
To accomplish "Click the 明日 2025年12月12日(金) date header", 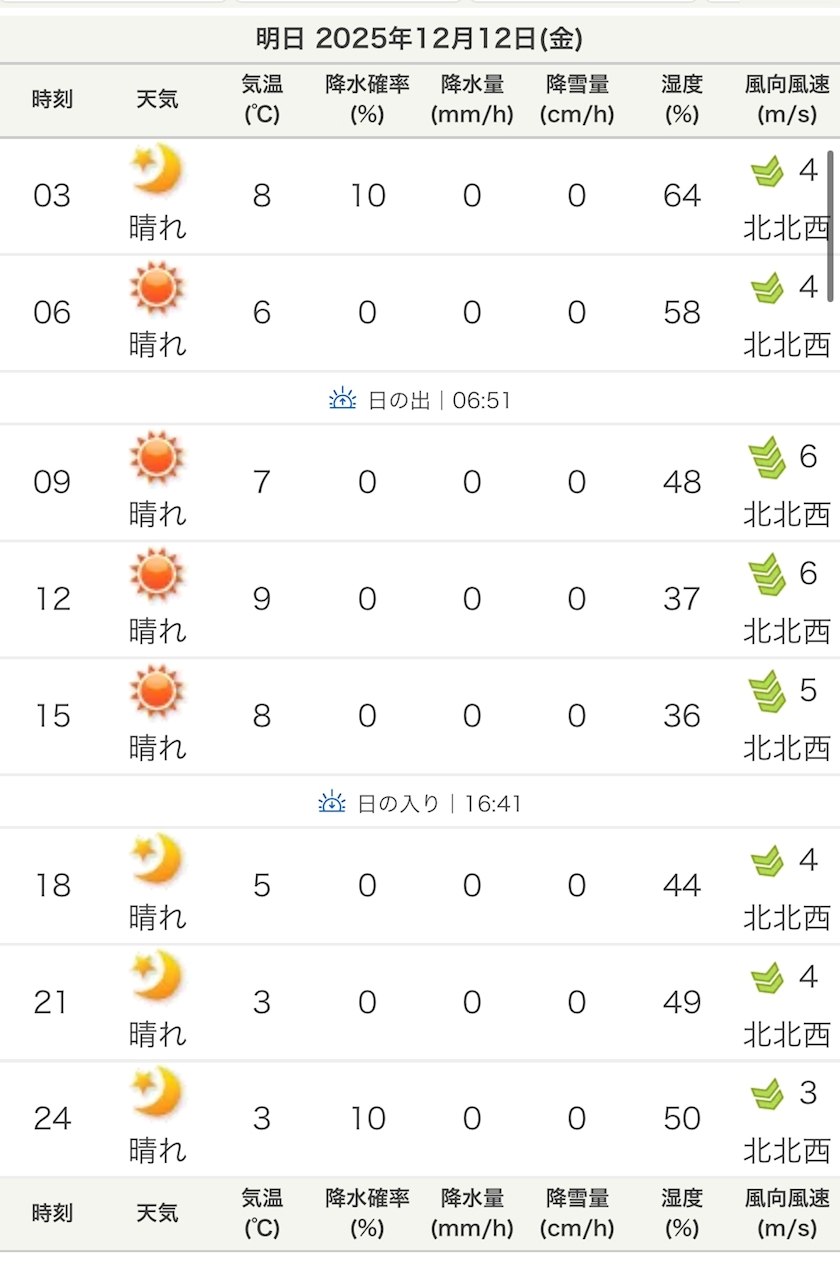I will click(x=419, y=39).
